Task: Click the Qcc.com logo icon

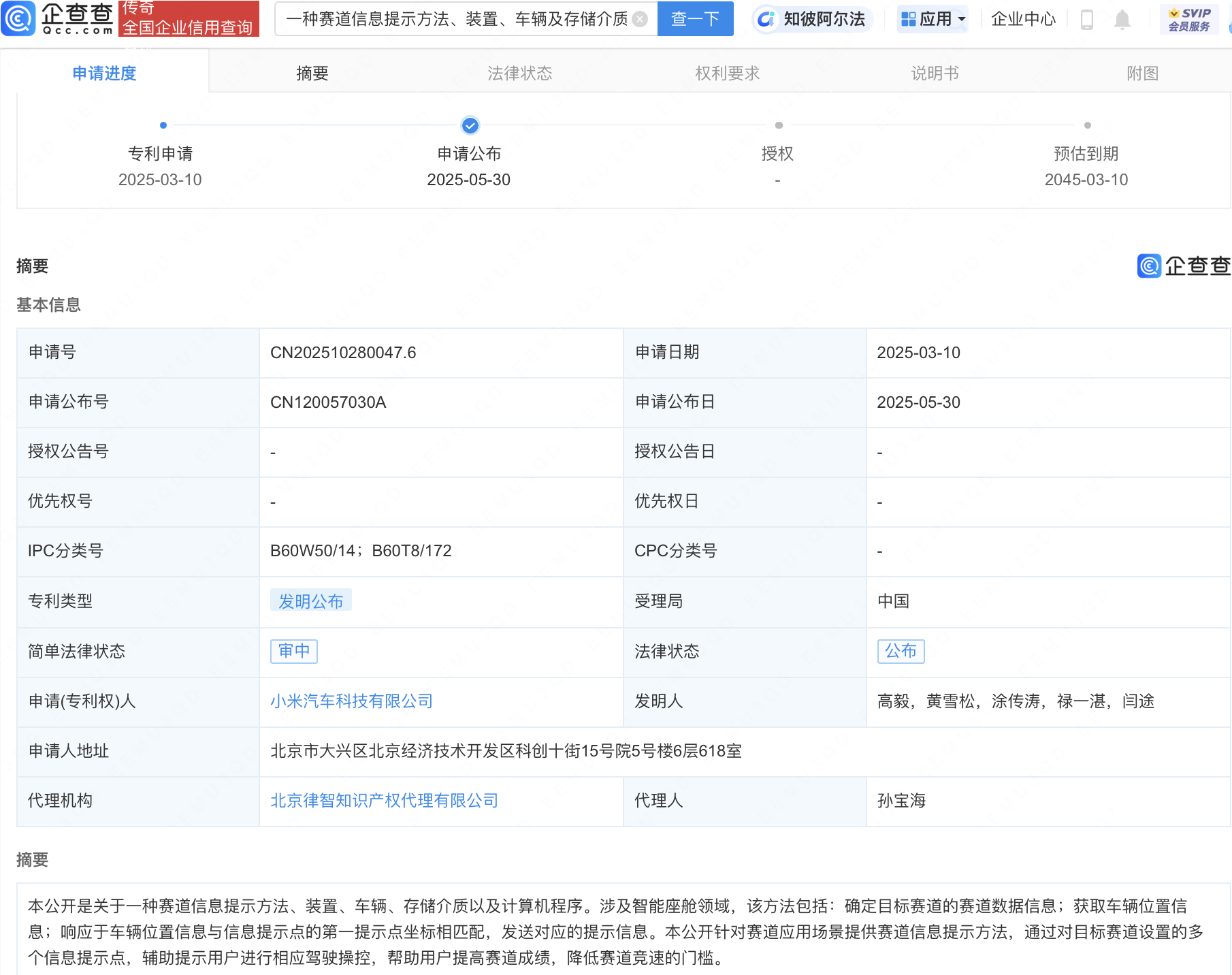Action: (x=18, y=18)
